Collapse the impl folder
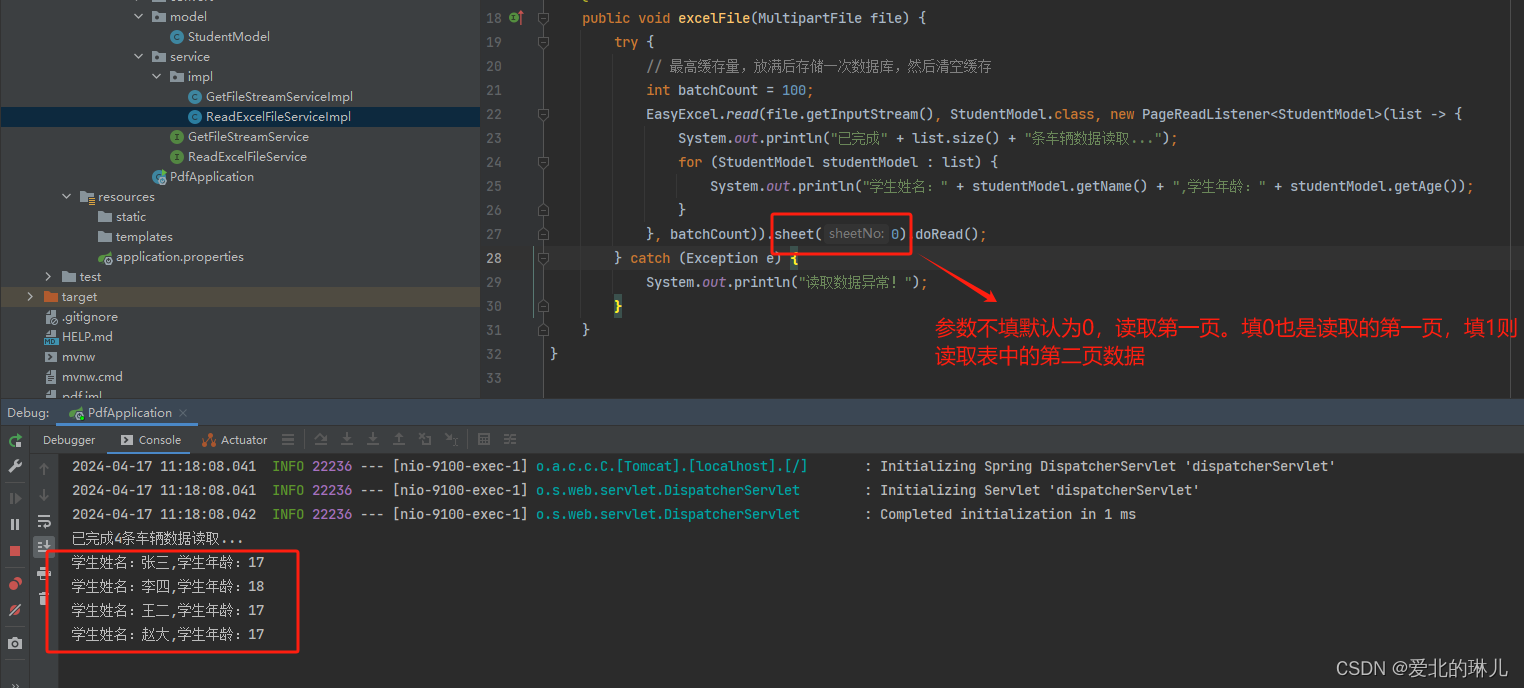Image resolution: width=1524 pixels, height=688 pixels. click(157, 77)
